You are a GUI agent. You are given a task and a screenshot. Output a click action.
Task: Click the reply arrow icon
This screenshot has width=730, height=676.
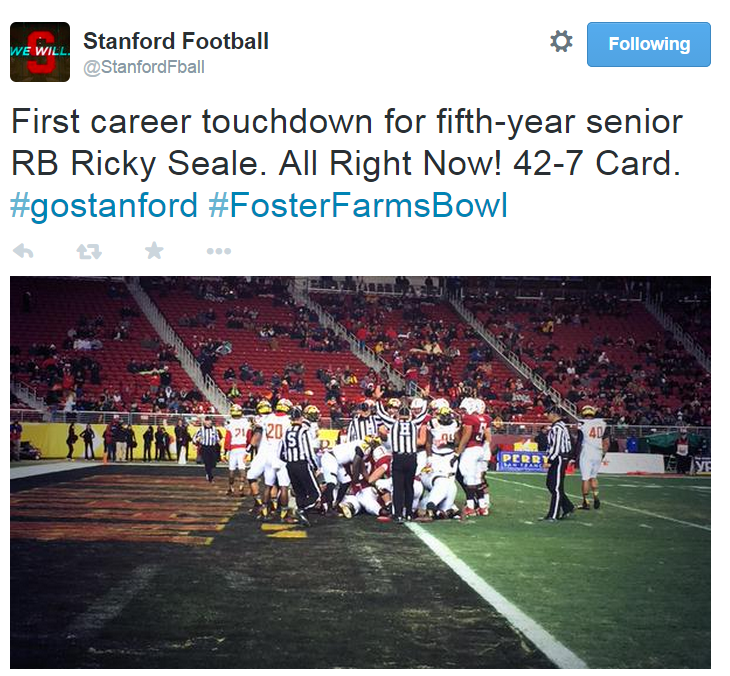[22, 251]
